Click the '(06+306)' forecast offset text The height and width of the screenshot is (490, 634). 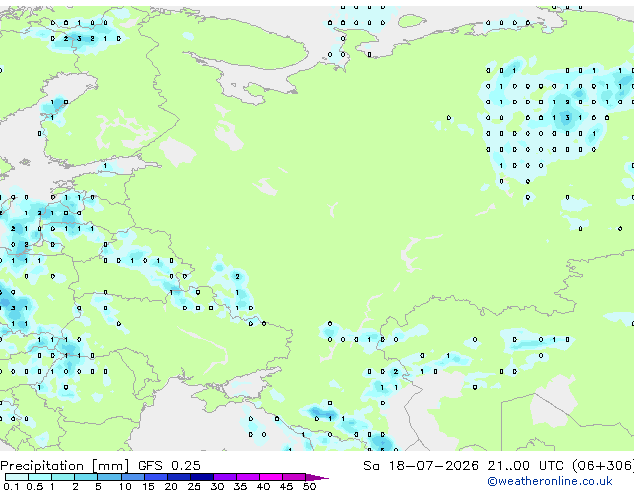tap(603, 466)
